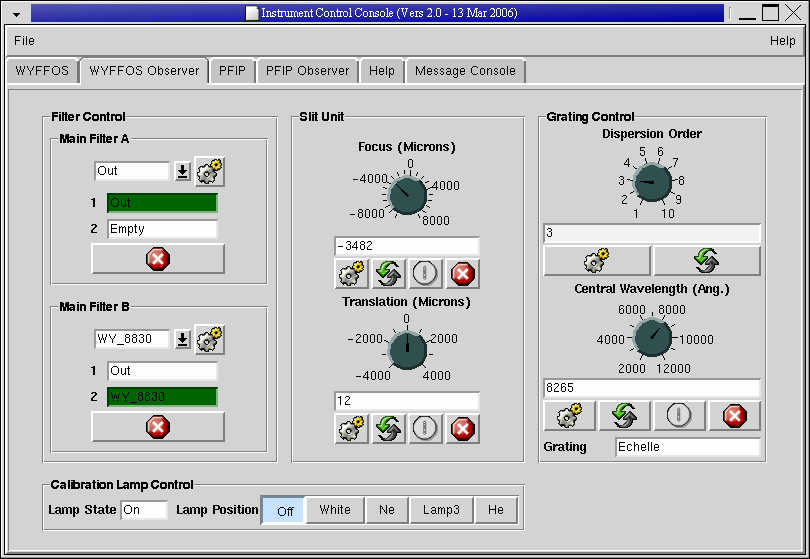Open Main Filter B dropdown arrow

click(182, 339)
